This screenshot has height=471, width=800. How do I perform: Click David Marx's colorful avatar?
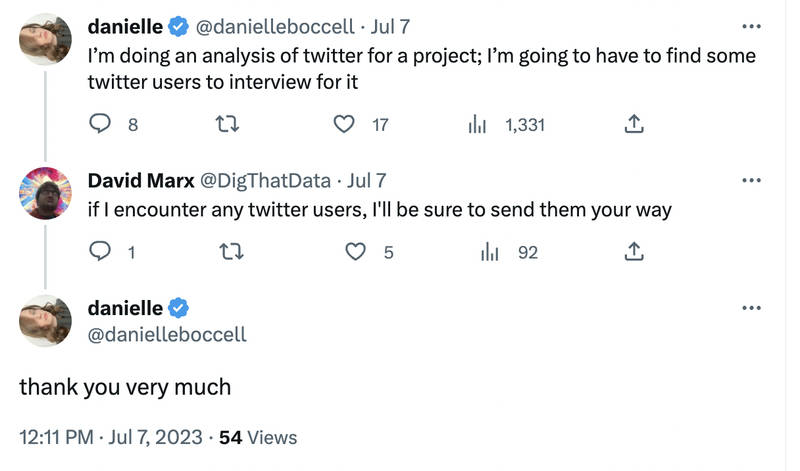click(x=45, y=193)
